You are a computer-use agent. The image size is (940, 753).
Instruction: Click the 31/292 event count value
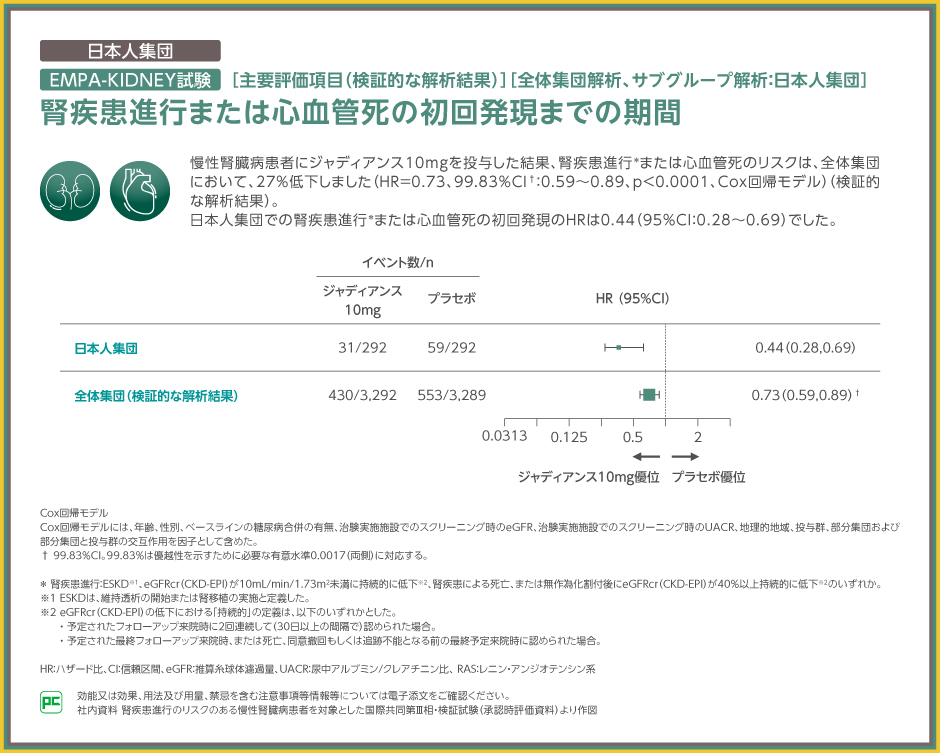coord(360,347)
